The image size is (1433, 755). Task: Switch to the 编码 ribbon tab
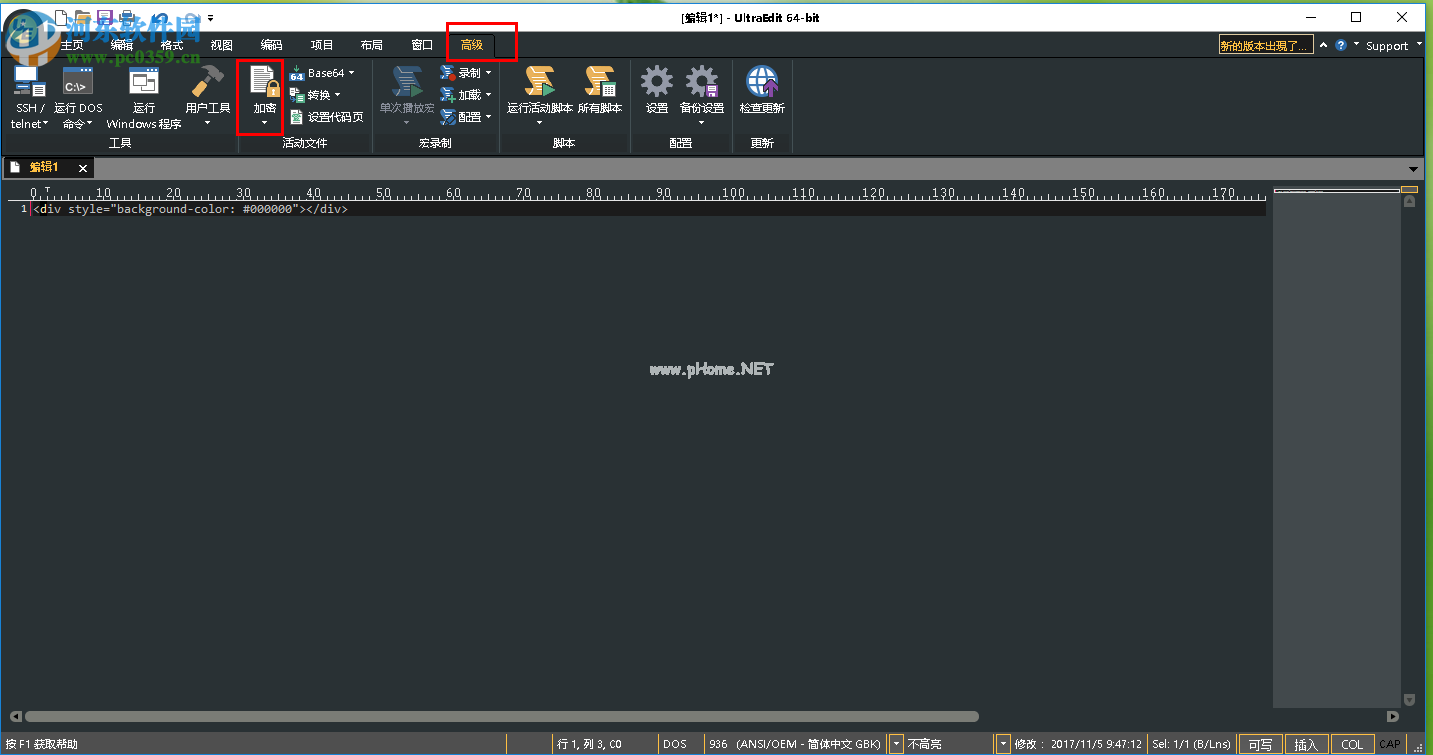tap(272, 45)
